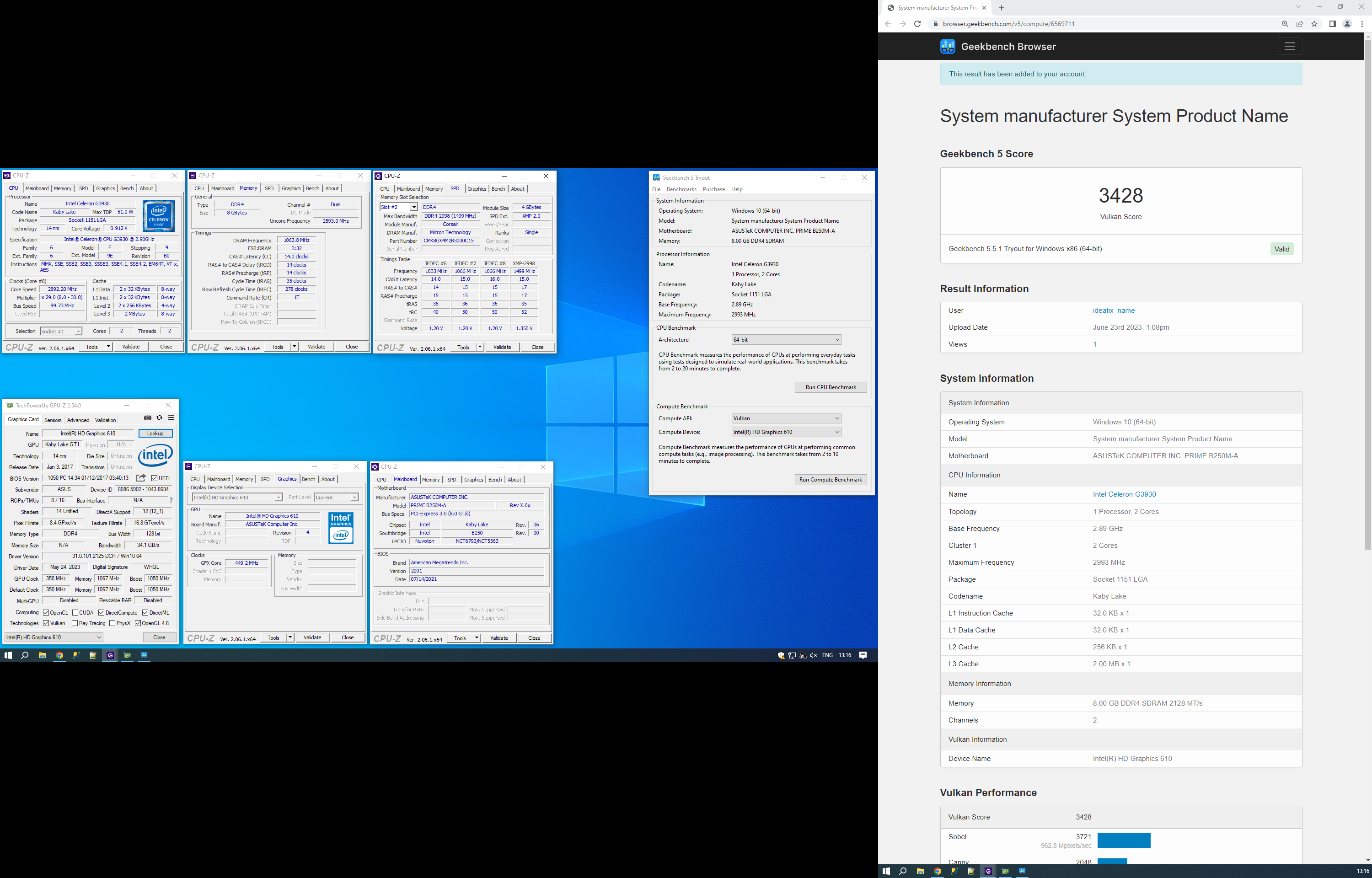
Task: Toggle the DirectCompute checkbox
Action: click(x=101, y=613)
